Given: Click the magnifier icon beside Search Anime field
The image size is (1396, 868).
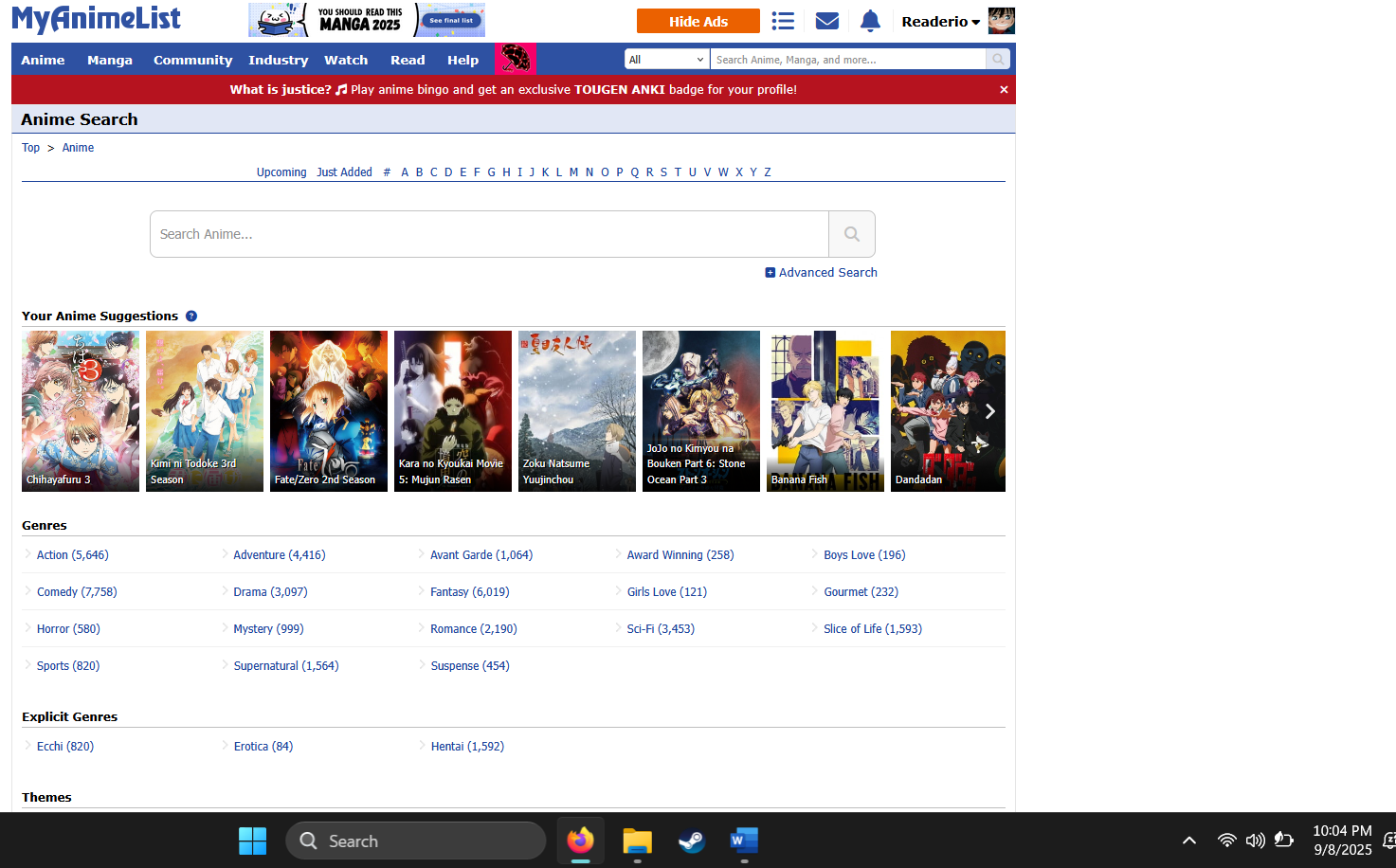Looking at the screenshot, I should click(x=851, y=234).
